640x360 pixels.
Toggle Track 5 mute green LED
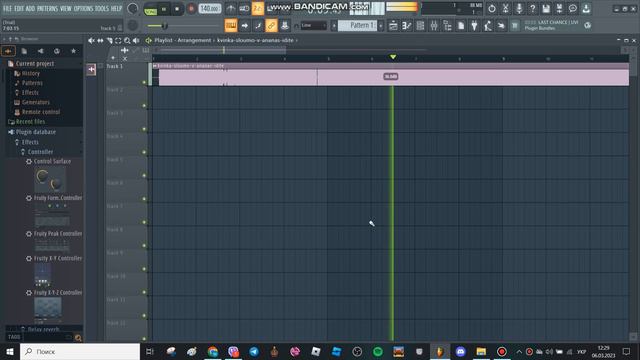tap(144, 176)
